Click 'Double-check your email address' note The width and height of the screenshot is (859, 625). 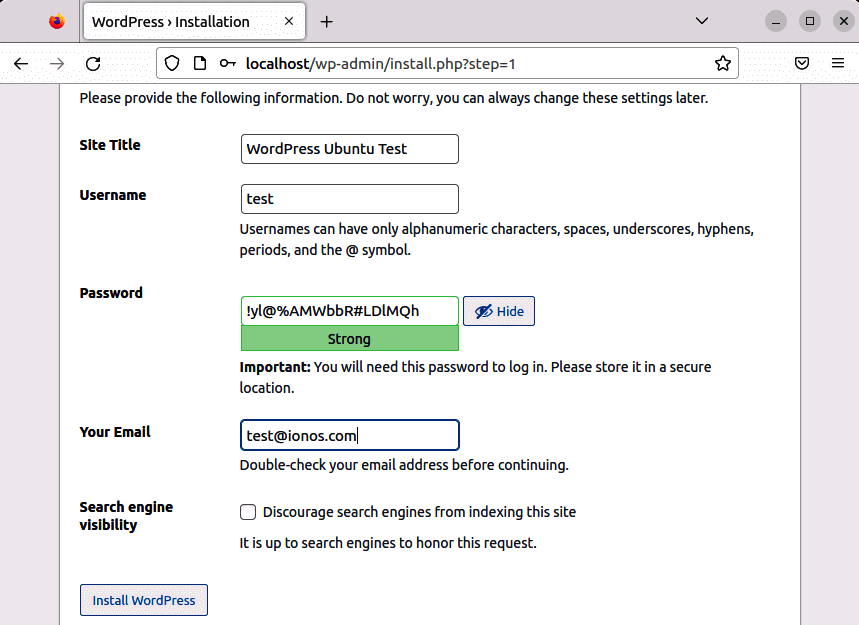[404, 465]
